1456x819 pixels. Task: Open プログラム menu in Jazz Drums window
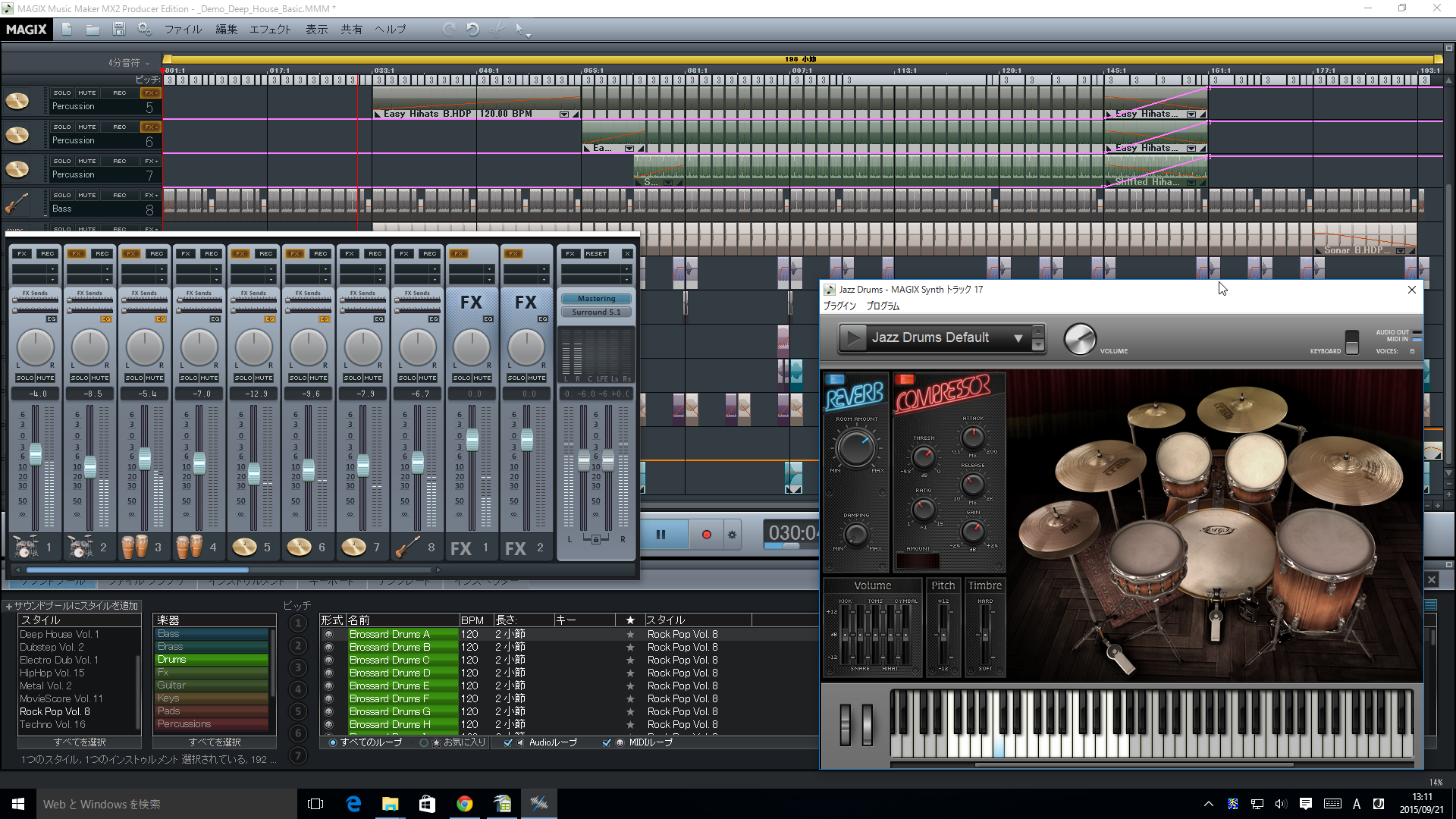pyautogui.click(x=883, y=306)
